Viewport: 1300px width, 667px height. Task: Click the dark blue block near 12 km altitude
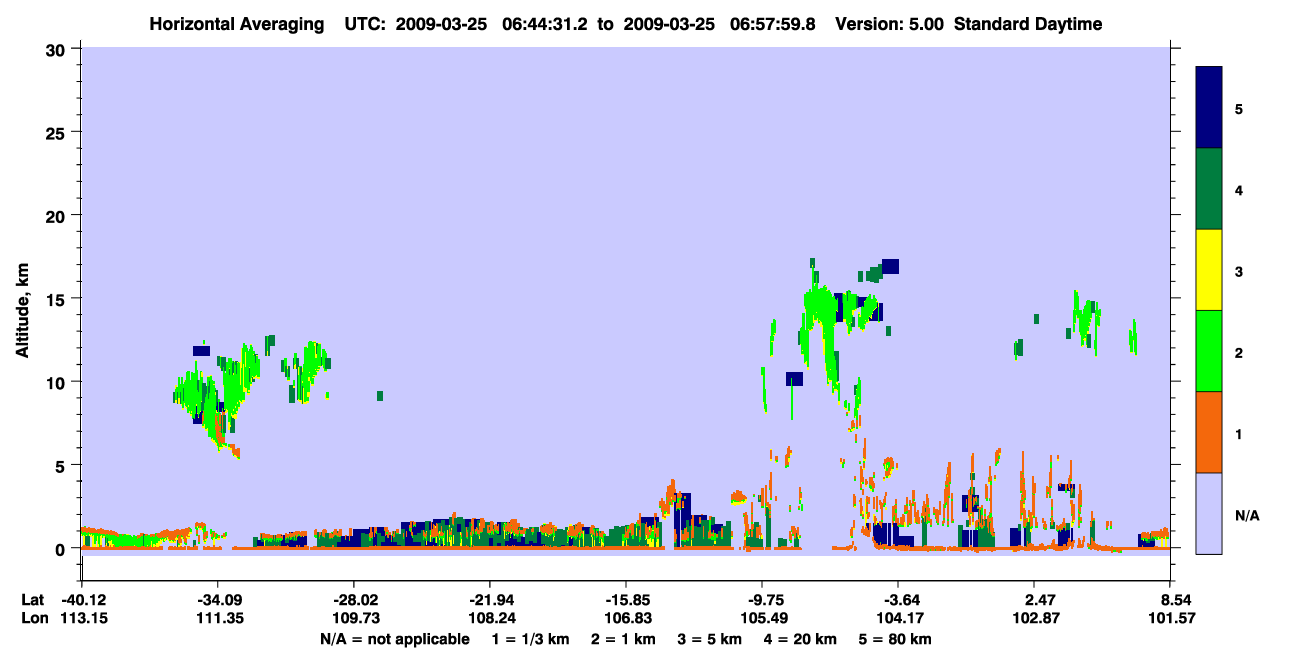point(201,351)
